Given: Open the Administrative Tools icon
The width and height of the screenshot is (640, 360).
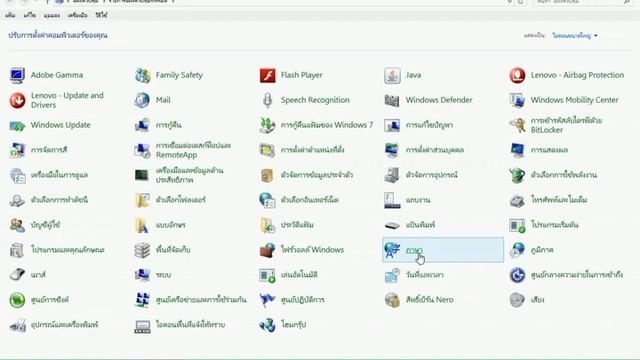Looking at the screenshot, I should click(x=17, y=176).
